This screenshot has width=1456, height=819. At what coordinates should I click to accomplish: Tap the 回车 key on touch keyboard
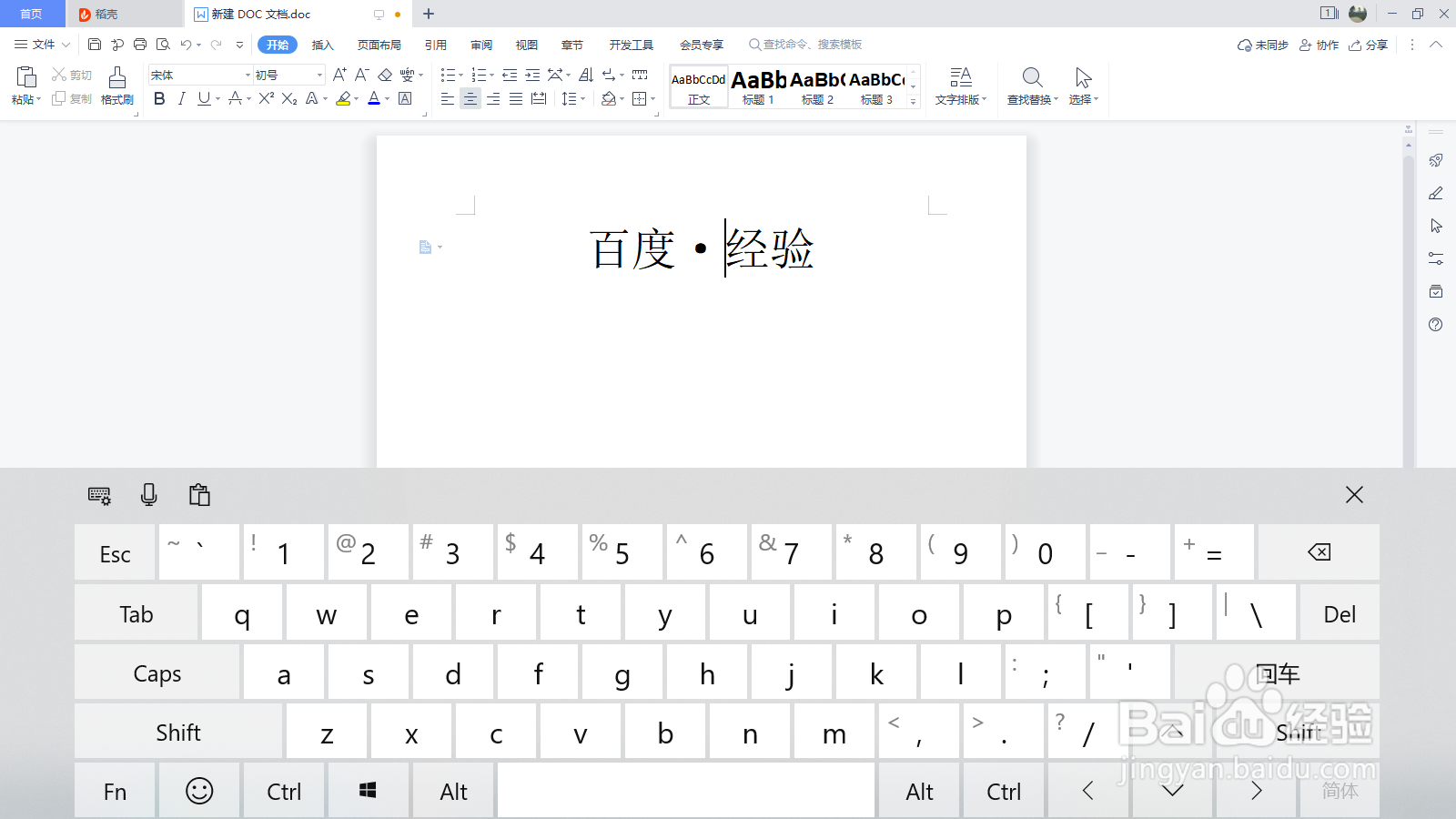(x=1277, y=672)
